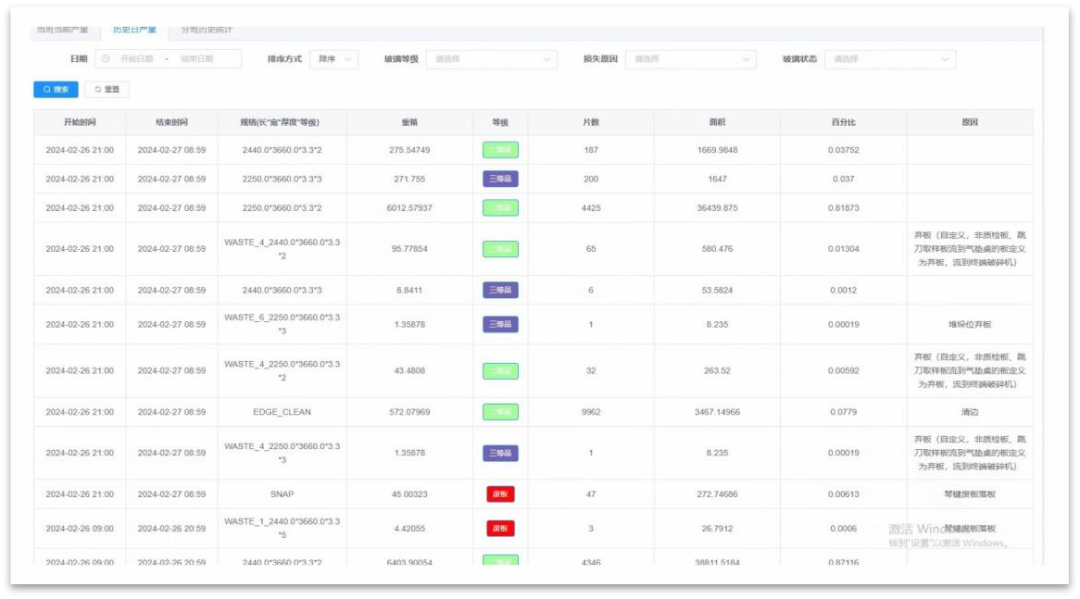
Task: Click the 开始日期 start date field
Action: tap(137, 59)
